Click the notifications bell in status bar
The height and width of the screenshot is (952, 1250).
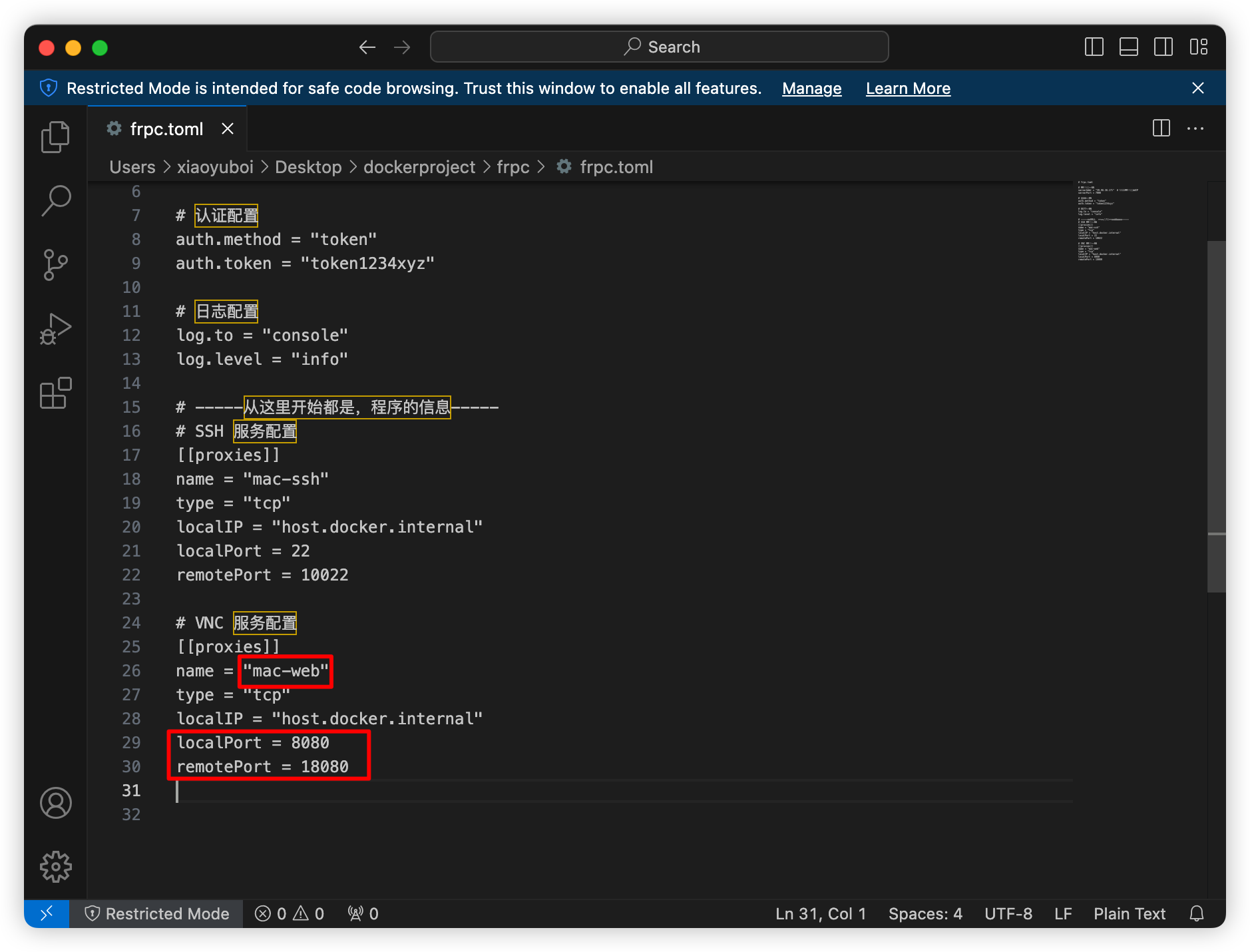pyautogui.click(x=1197, y=913)
